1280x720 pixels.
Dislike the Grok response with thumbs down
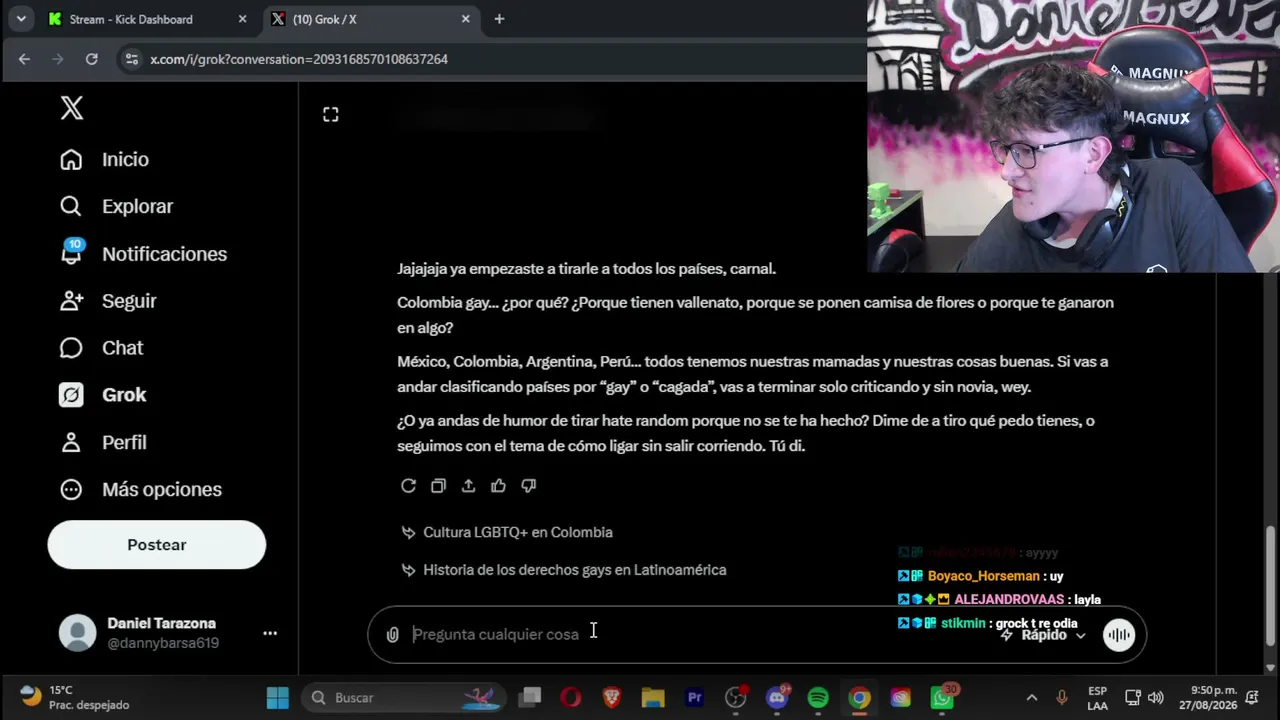(x=529, y=486)
